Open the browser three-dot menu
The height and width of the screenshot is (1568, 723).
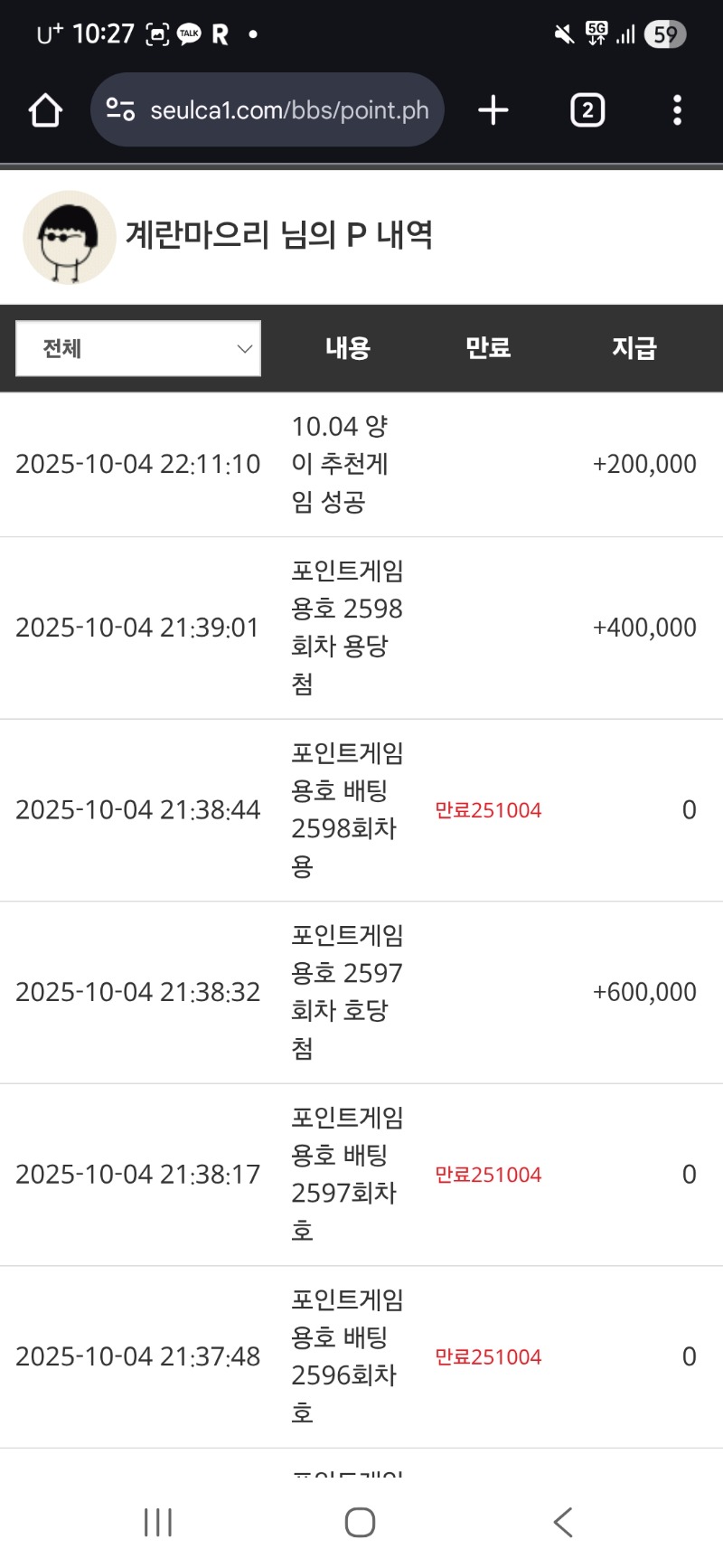point(677,110)
